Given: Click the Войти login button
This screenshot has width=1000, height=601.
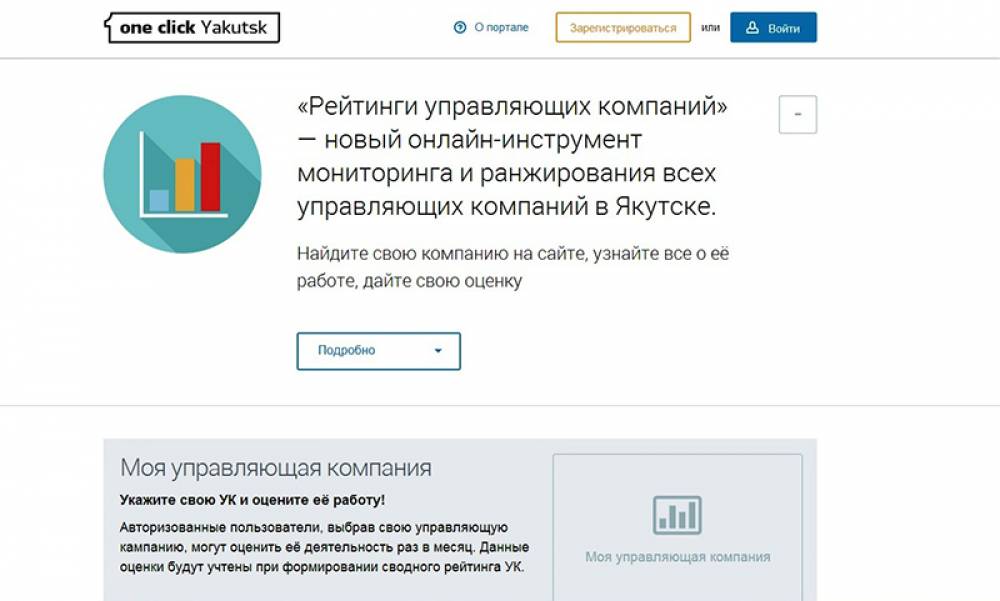Looking at the screenshot, I should (773, 28).
